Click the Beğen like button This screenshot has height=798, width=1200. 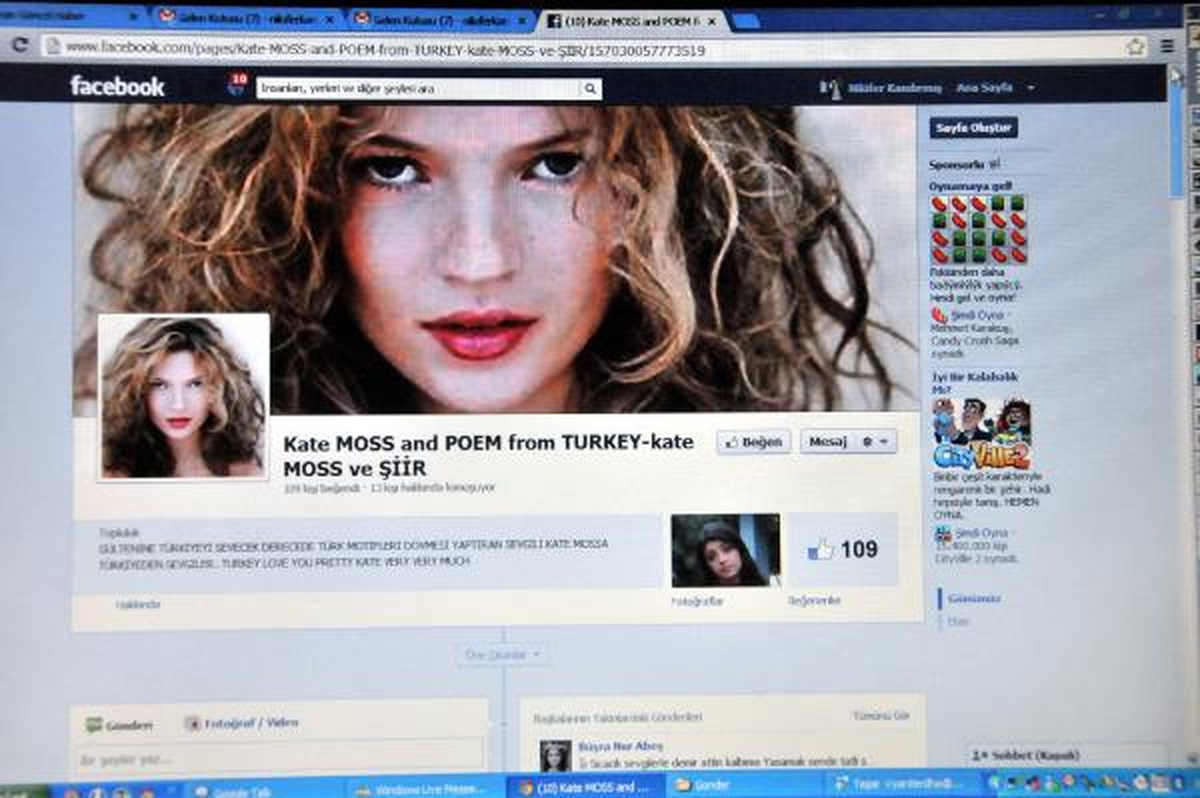point(754,442)
